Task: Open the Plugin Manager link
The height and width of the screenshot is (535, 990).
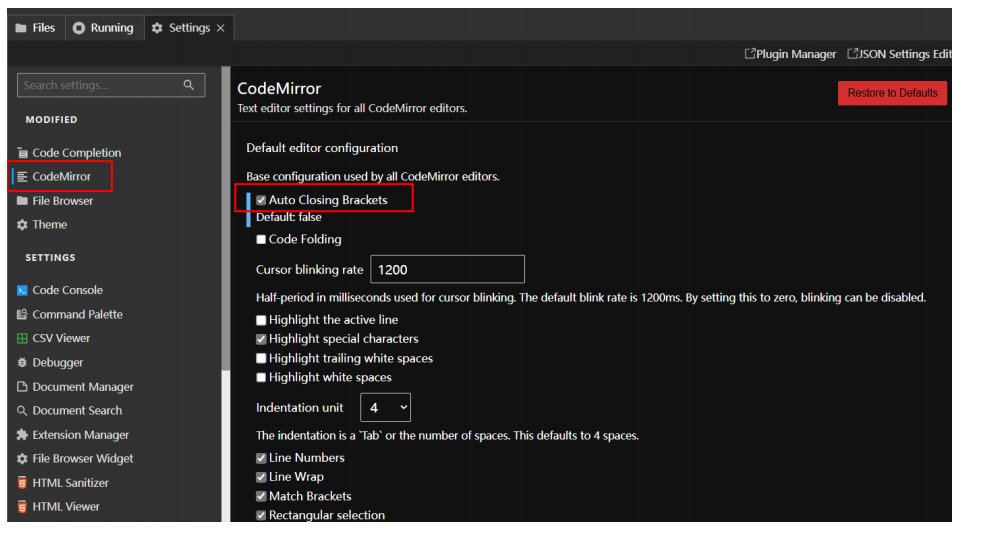Action: tap(790, 54)
